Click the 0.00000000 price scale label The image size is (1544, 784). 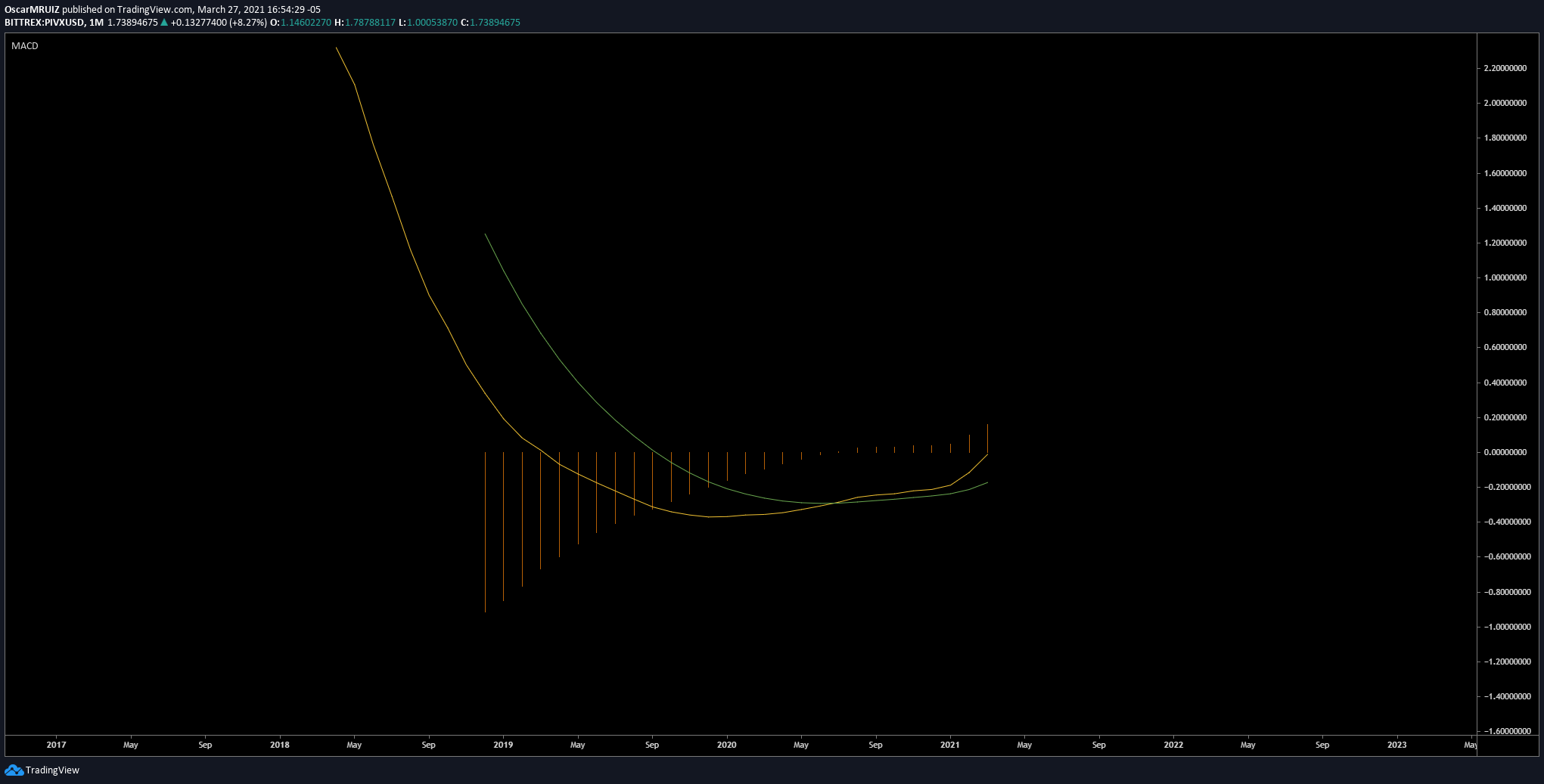[1505, 452]
